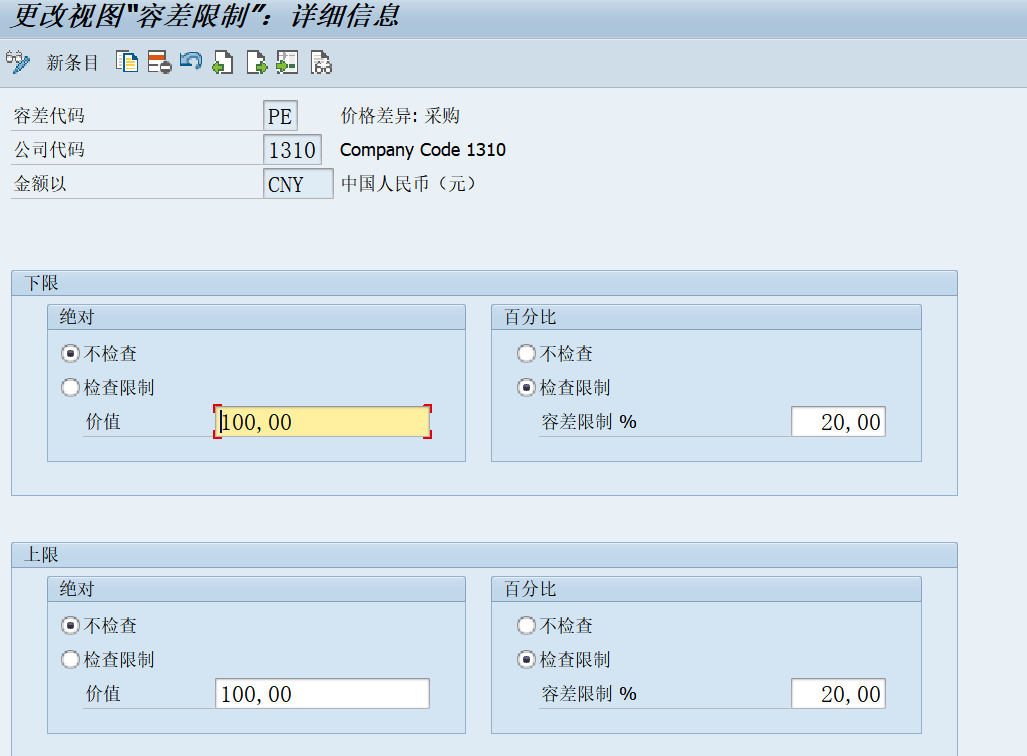Click the 容差代码 field PE

point(280,116)
